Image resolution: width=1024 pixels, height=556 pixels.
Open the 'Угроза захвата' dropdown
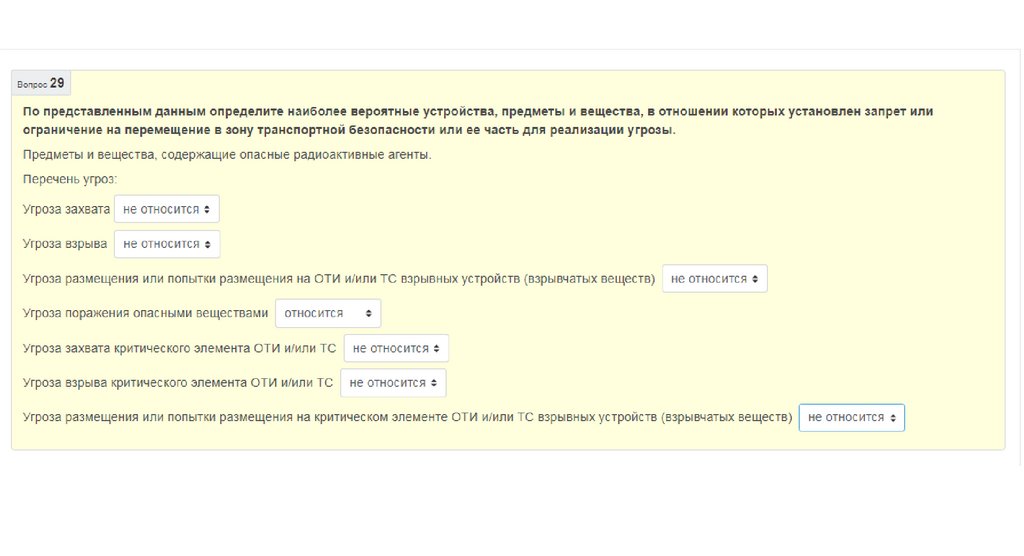[166, 209]
